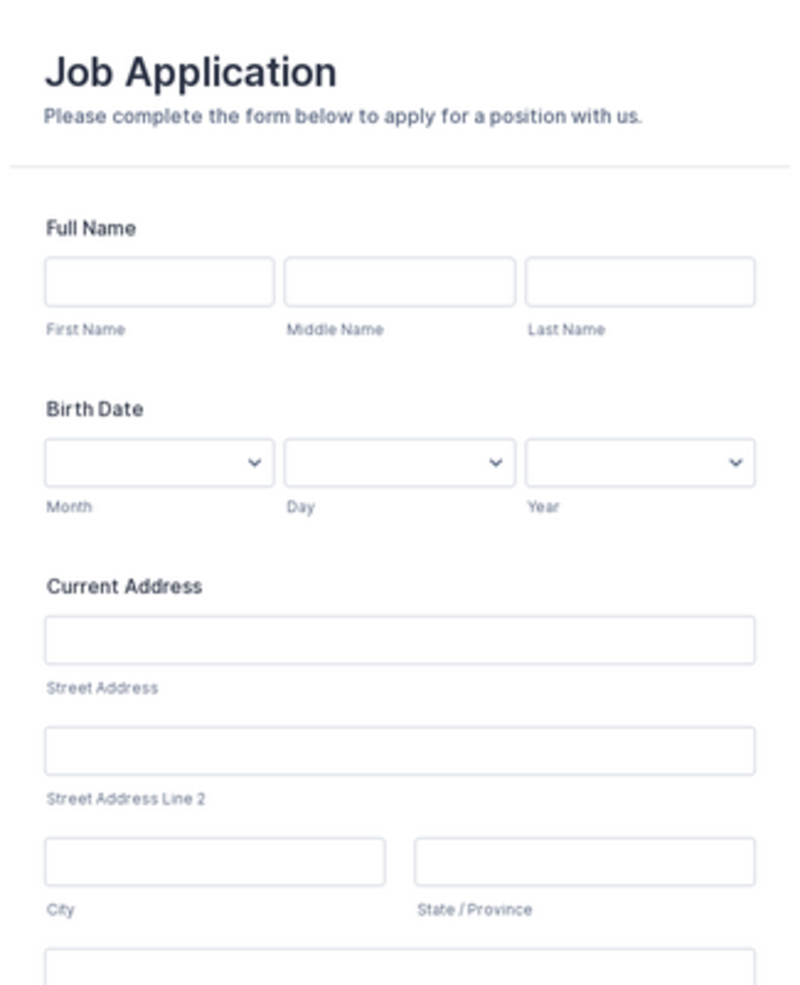Open the Day dropdown under Birth Date

click(x=399, y=463)
